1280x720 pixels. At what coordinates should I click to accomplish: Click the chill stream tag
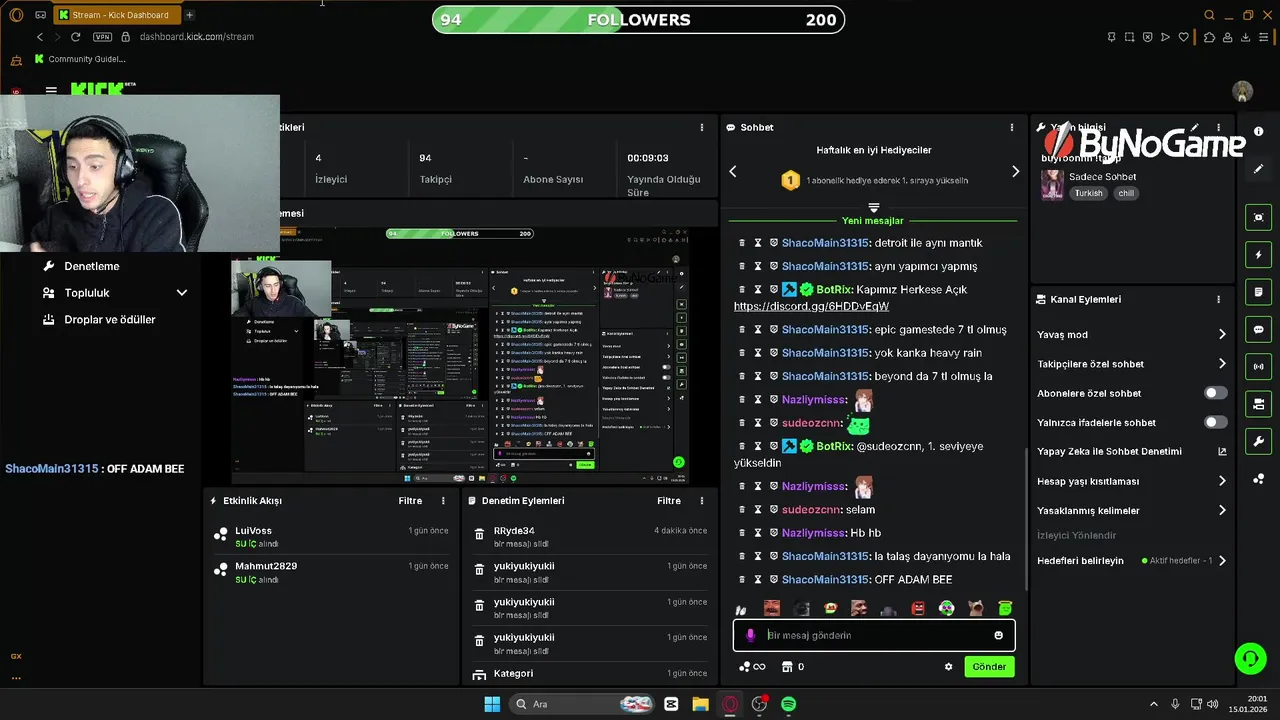[x=1126, y=193]
